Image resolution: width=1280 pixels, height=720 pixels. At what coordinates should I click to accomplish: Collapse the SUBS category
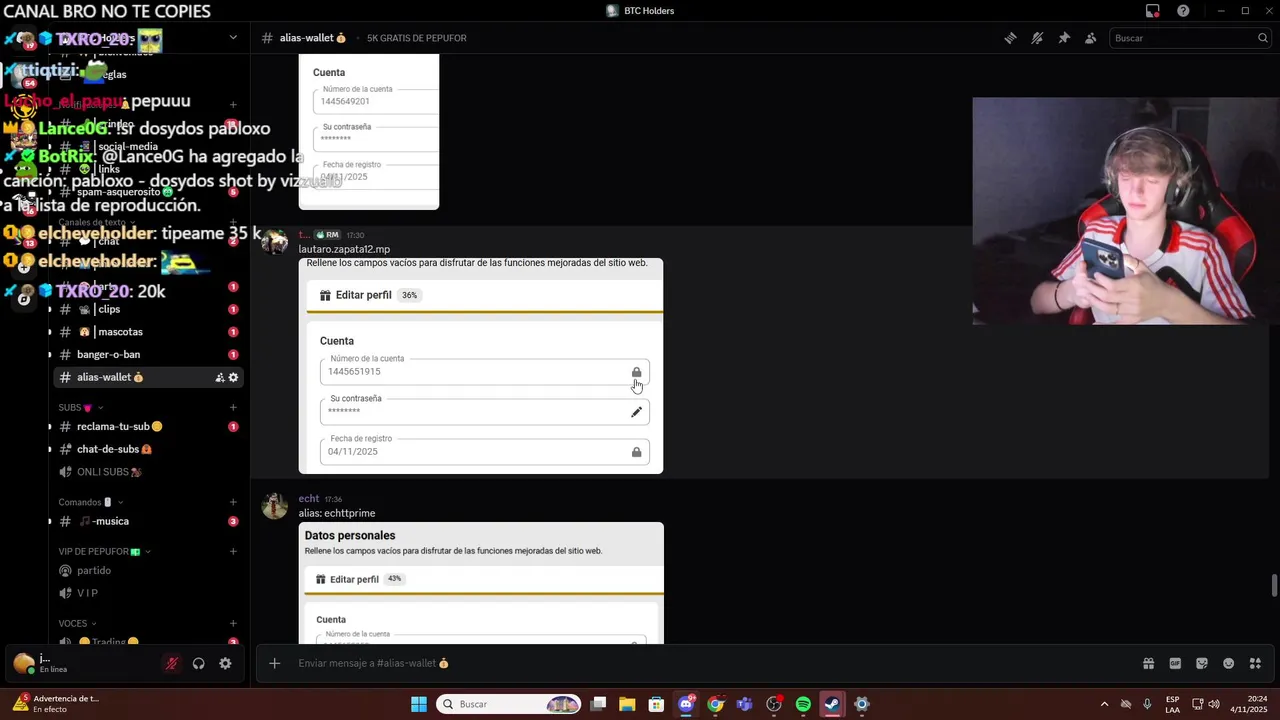click(79, 408)
